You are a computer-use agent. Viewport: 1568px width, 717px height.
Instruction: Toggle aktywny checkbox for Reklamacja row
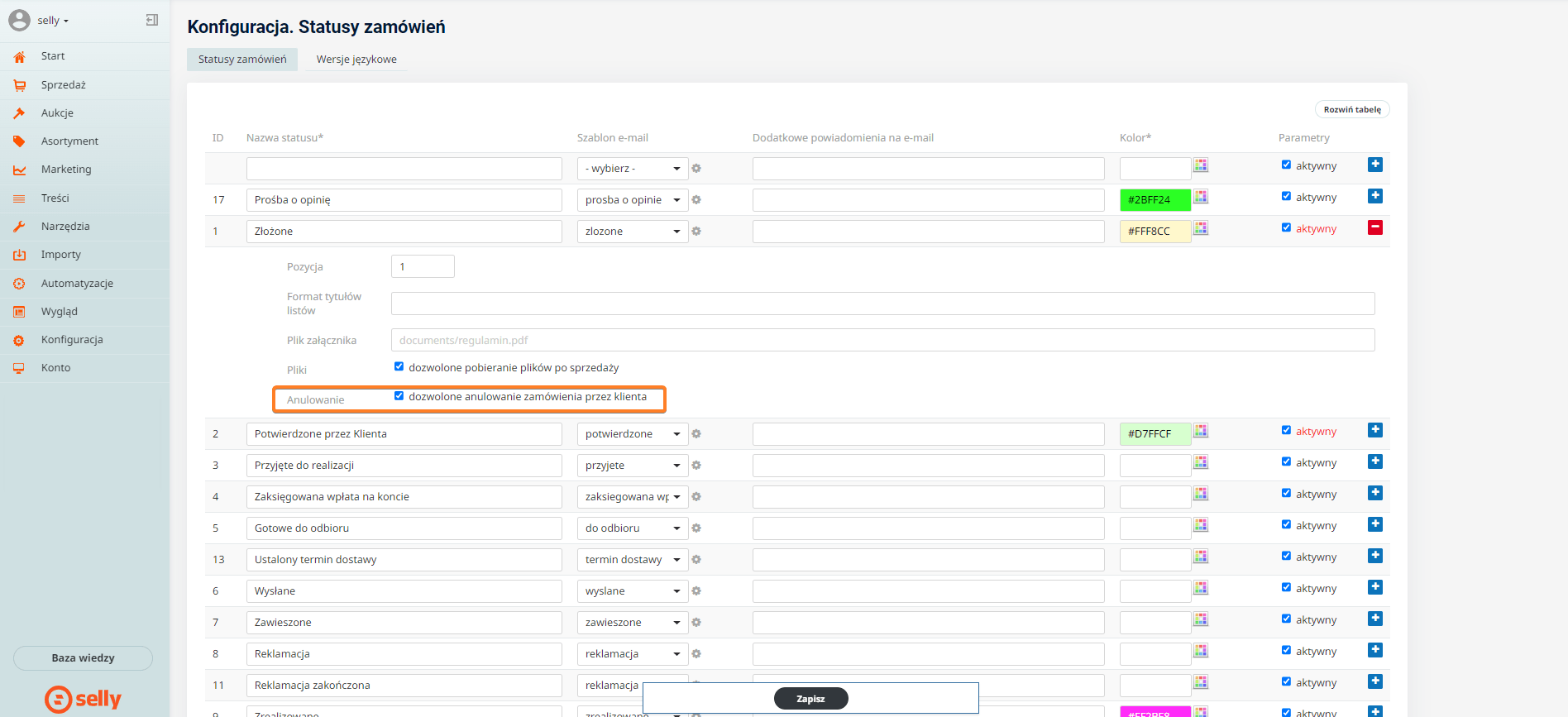[x=1286, y=650]
